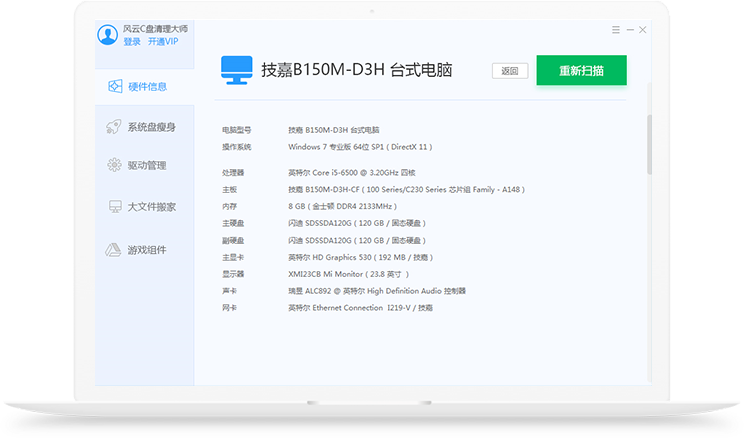Click the 主显卡 label
The width and height of the screenshot is (744, 438).
233,258
